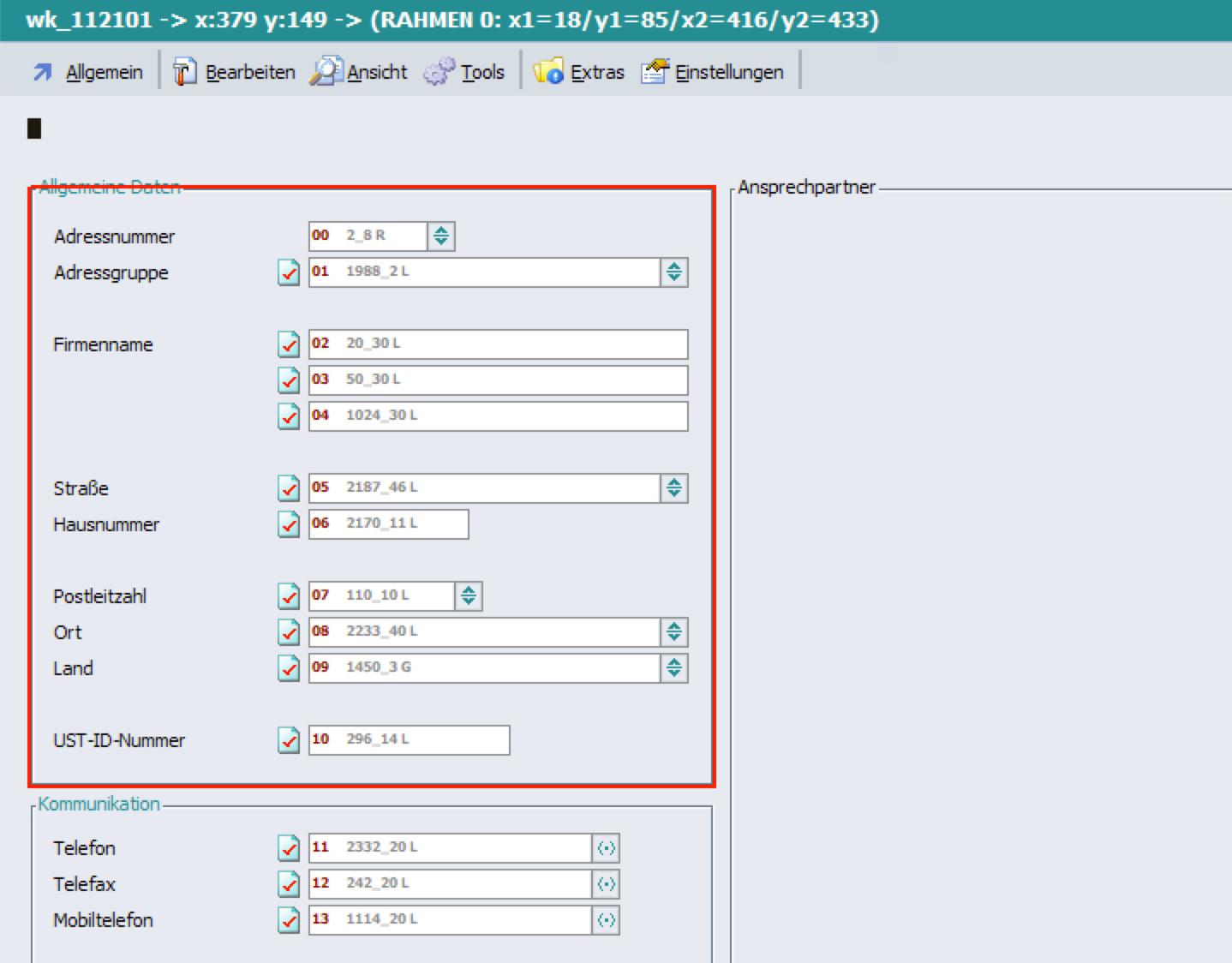Open the Postleitzahl selector arrows
The image size is (1232, 963).
pyautogui.click(x=469, y=596)
